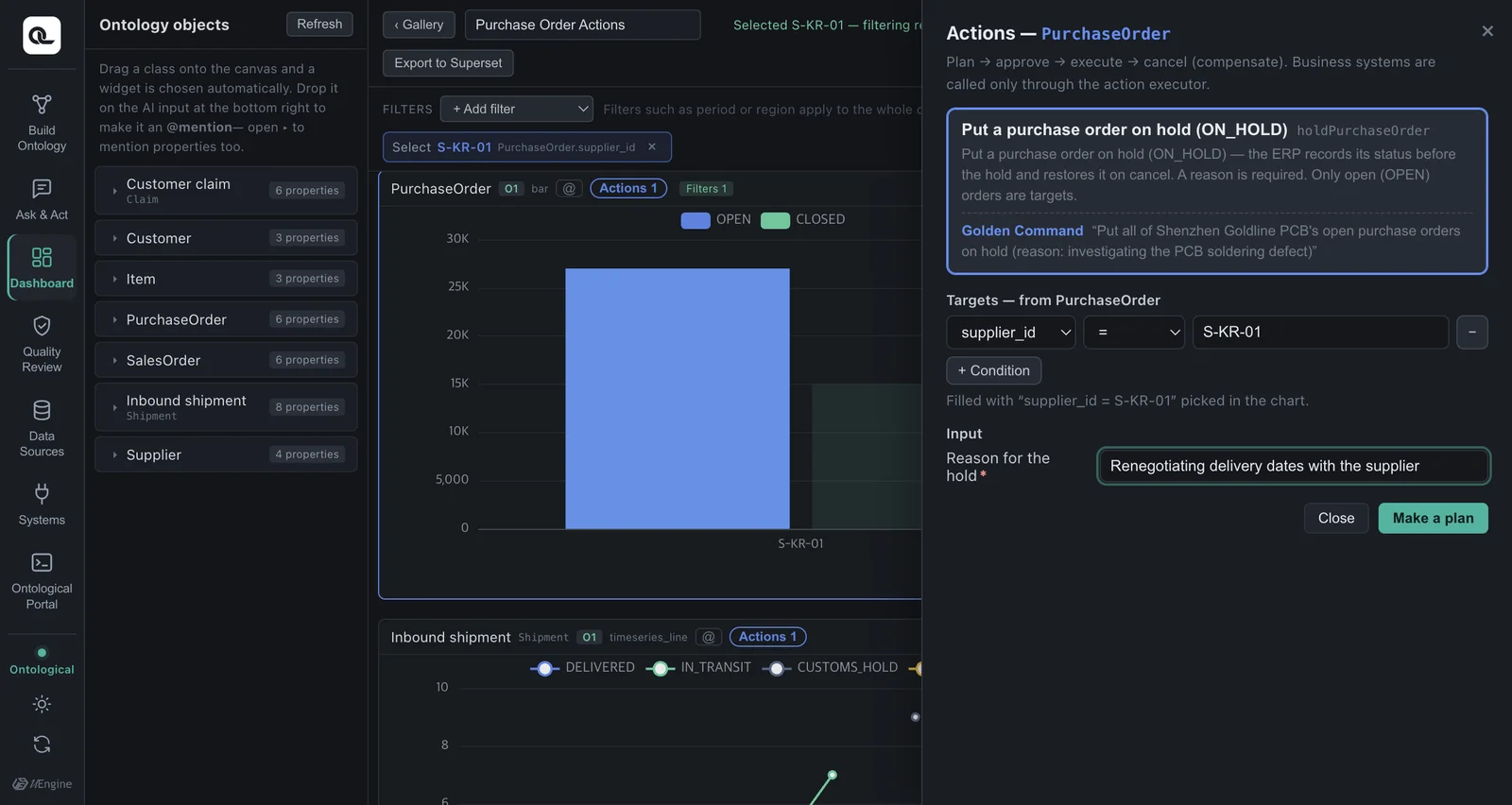Remove the supplier_id condition with minus button
This screenshot has height=805, width=1512.
click(1472, 333)
